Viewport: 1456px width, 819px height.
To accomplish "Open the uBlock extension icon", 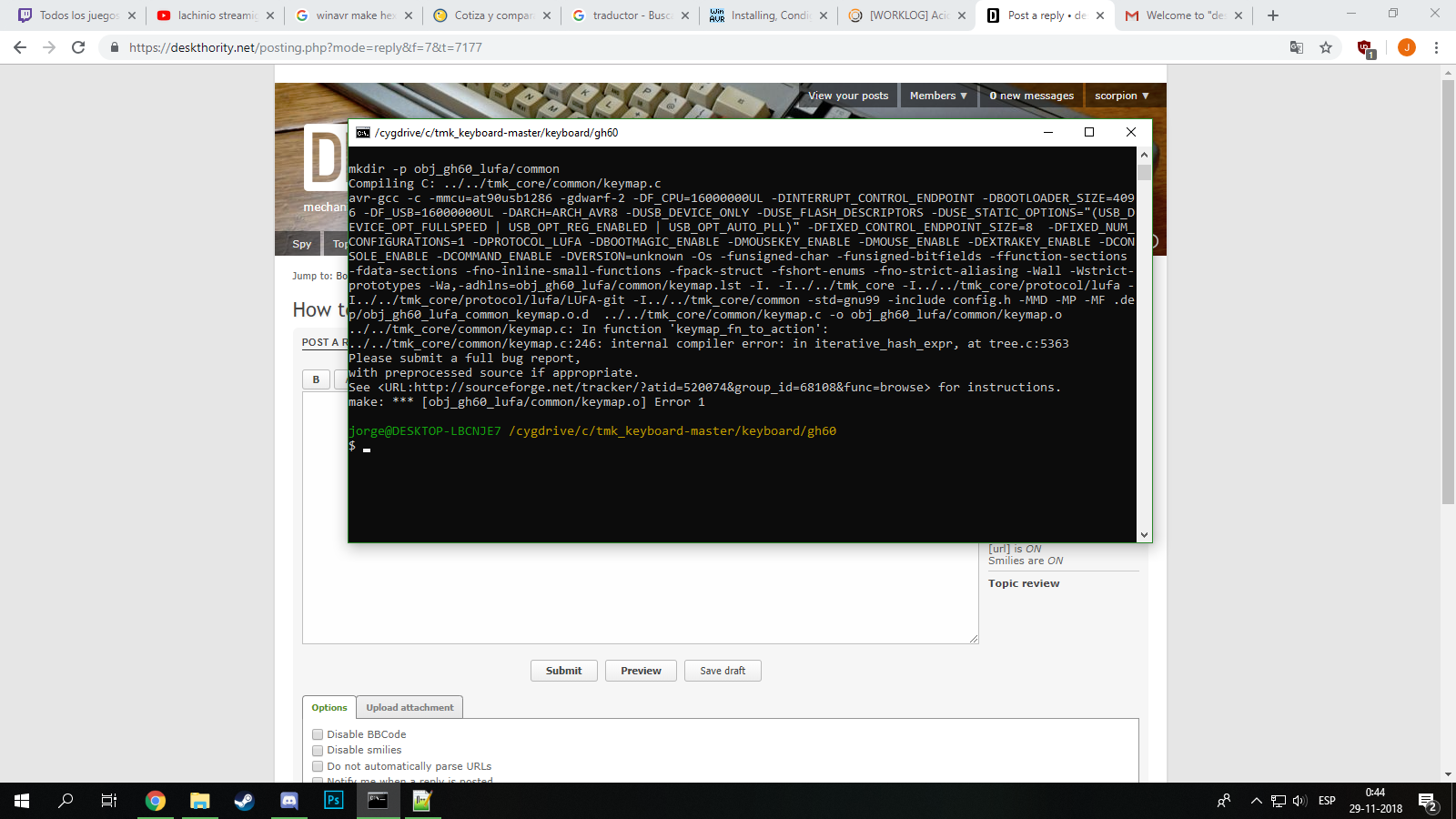I will [1364, 47].
